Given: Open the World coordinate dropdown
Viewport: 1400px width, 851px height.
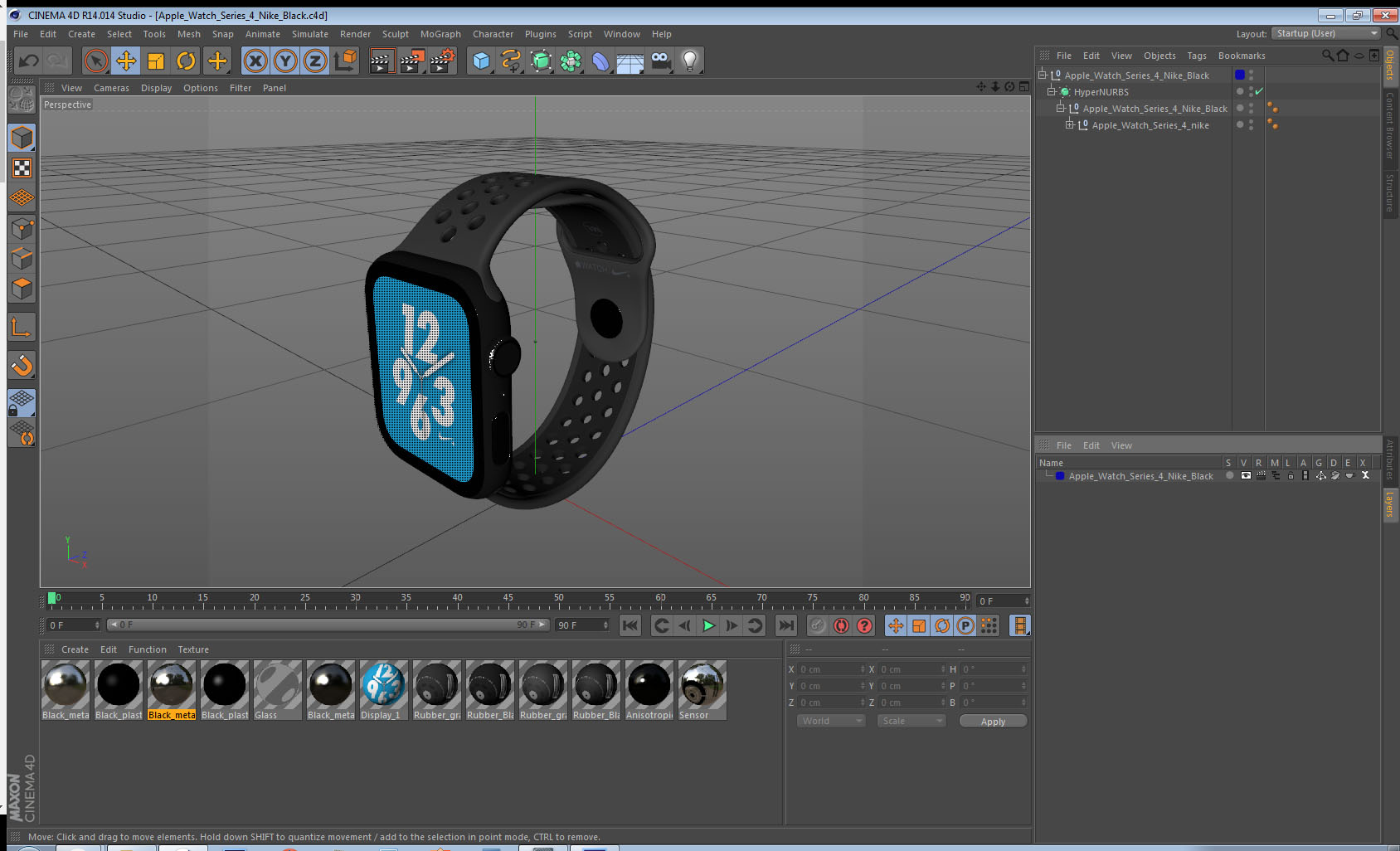Looking at the screenshot, I should pos(831,721).
